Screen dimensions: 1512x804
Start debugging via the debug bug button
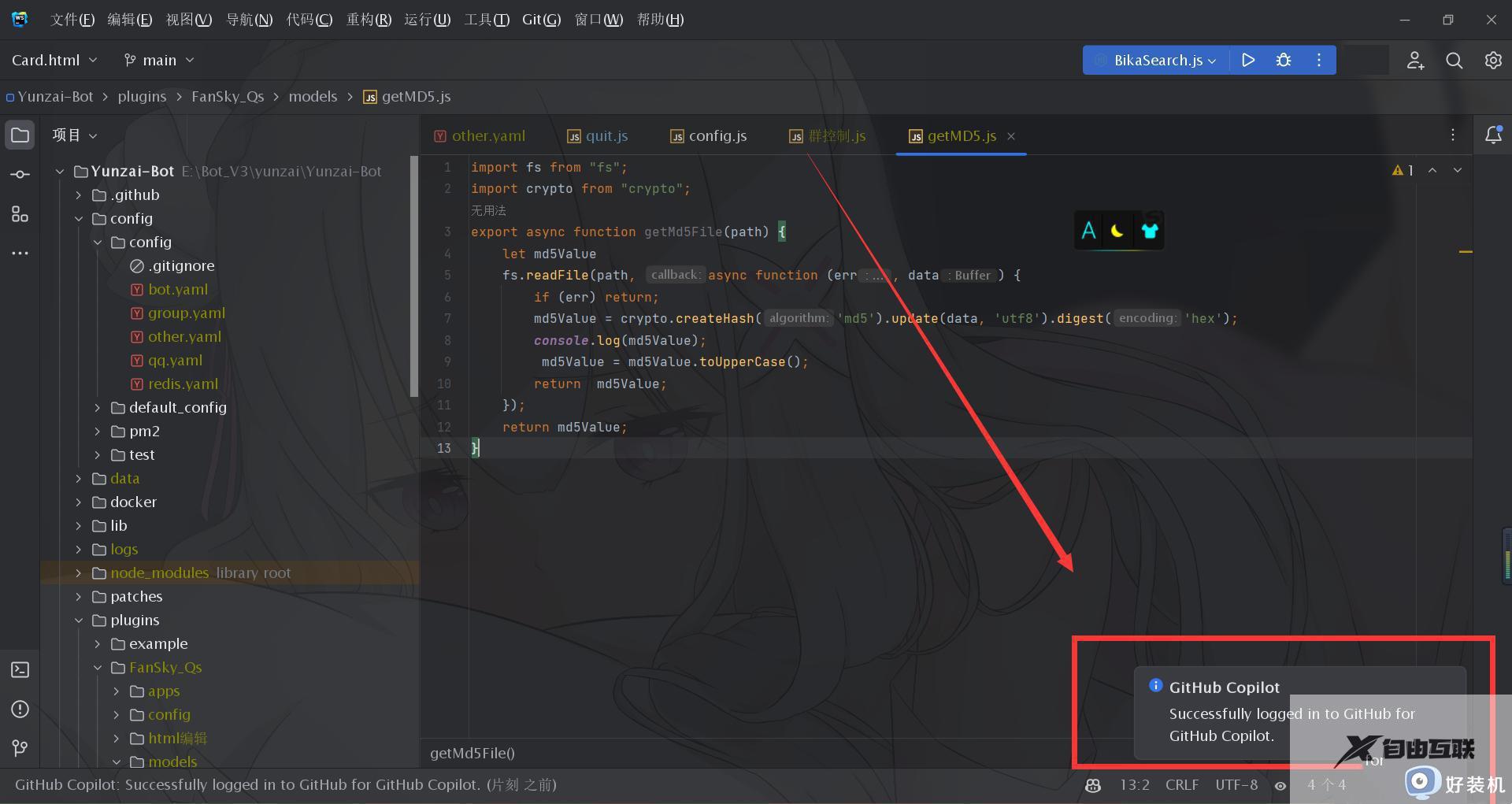coord(1284,60)
